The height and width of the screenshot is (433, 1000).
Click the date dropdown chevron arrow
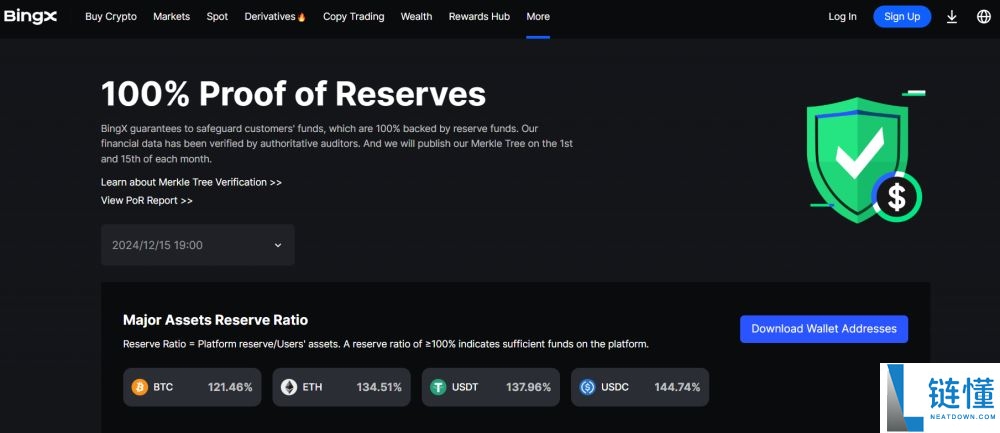point(278,245)
